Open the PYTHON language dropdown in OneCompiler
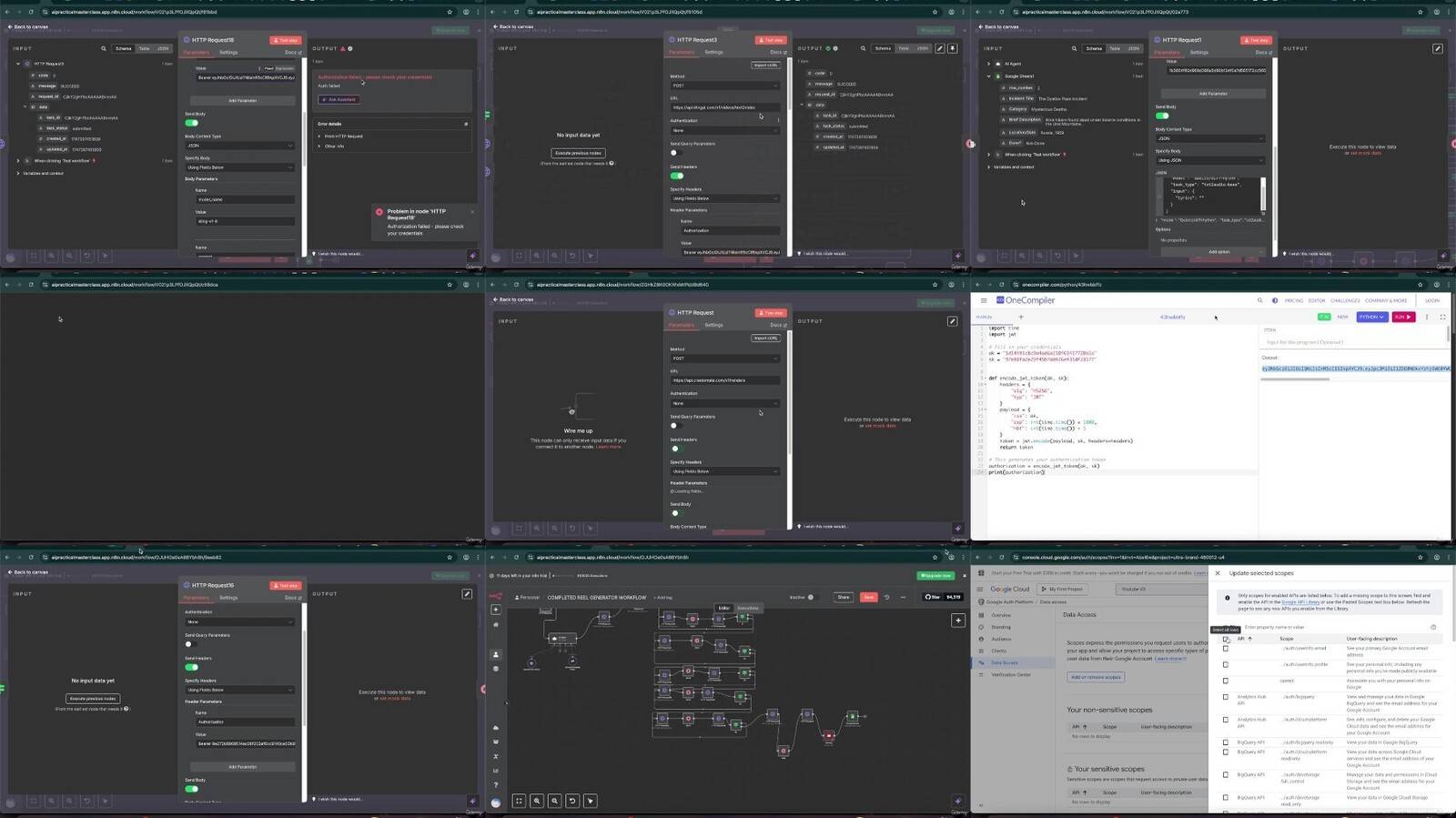 (1370, 317)
